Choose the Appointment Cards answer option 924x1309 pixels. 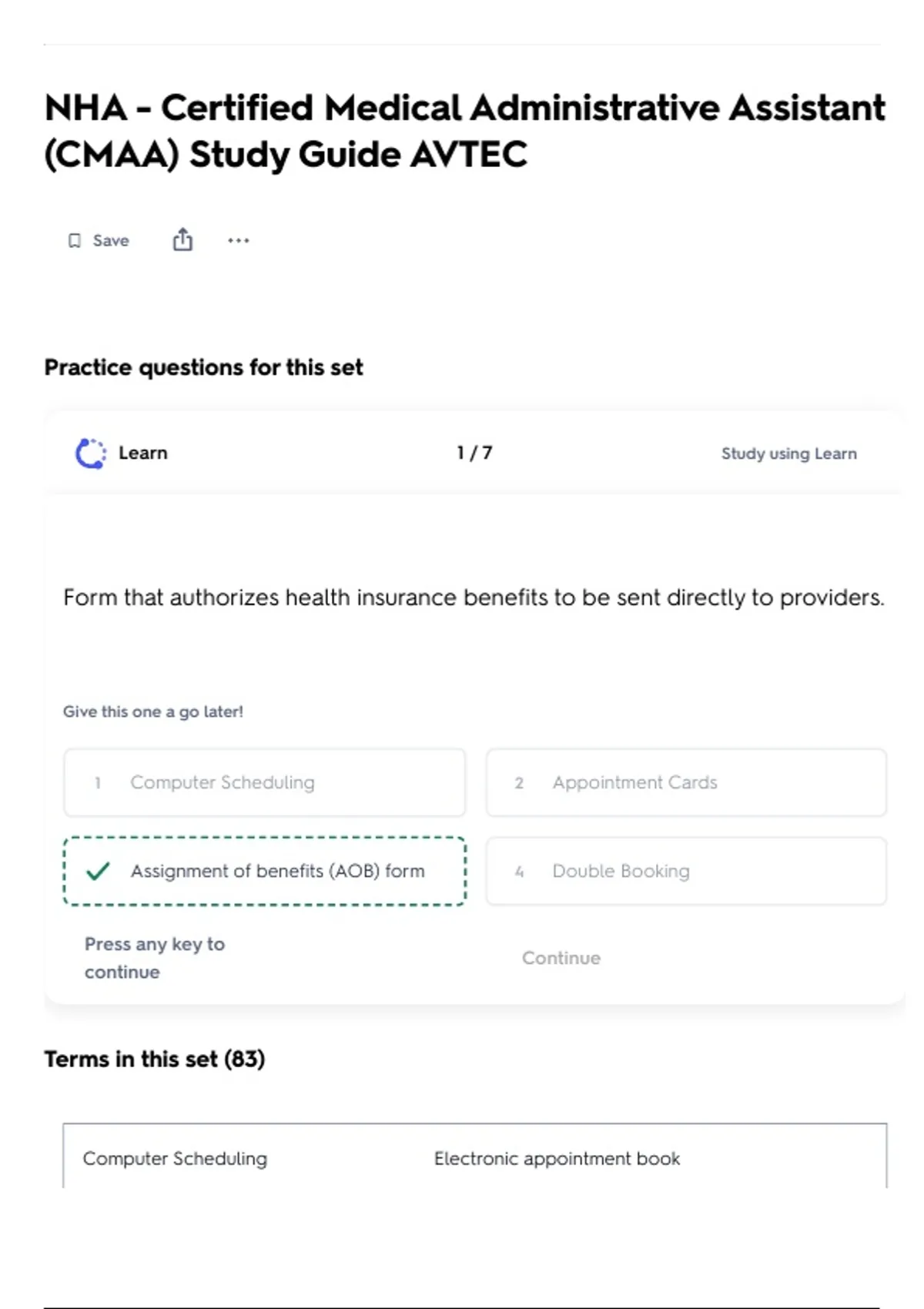(685, 782)
